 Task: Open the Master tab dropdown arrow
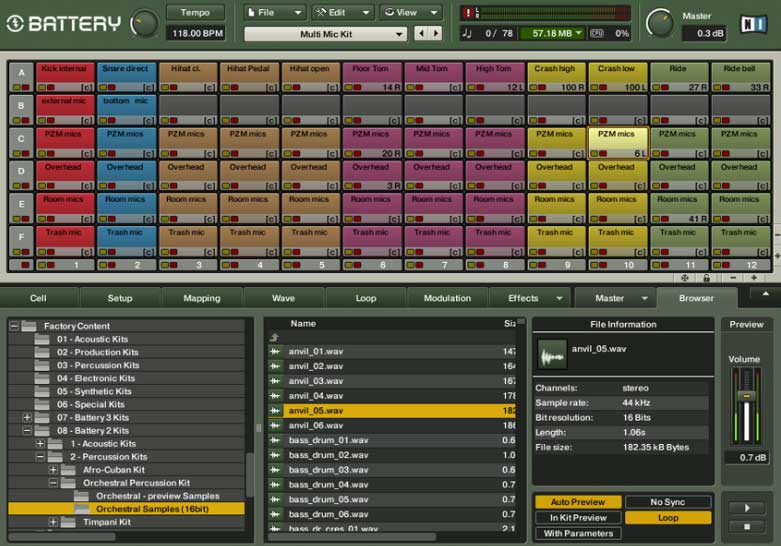pos(645,298)
